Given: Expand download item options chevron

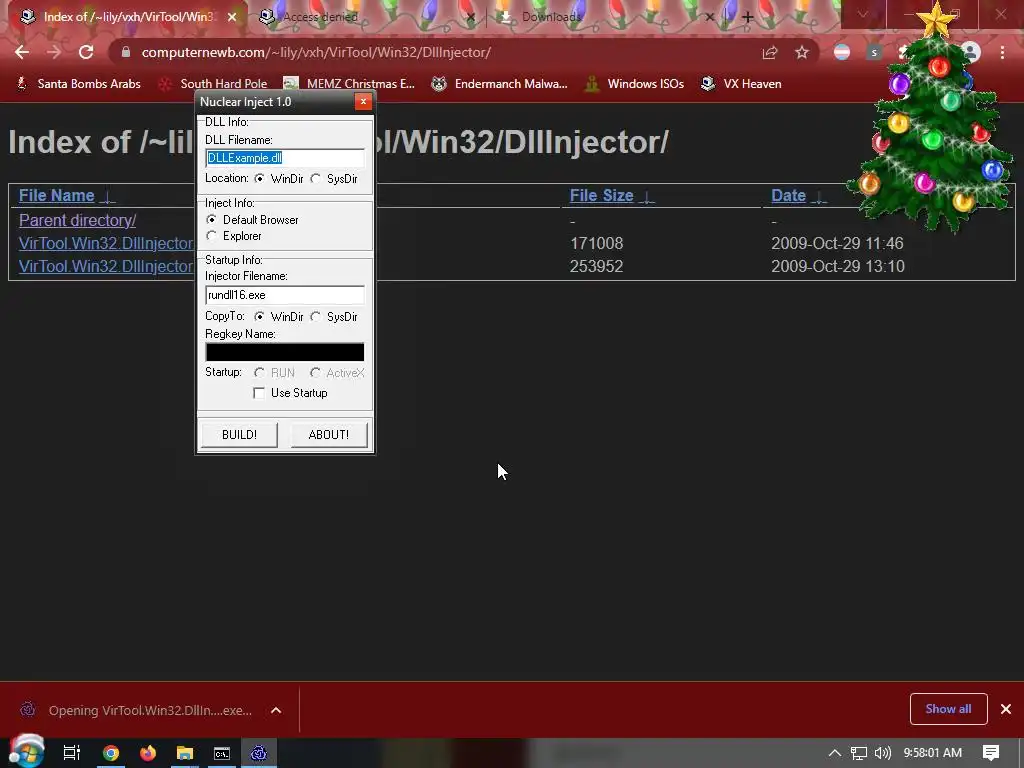Looking at the screenshot, I should tap(276, 710).
